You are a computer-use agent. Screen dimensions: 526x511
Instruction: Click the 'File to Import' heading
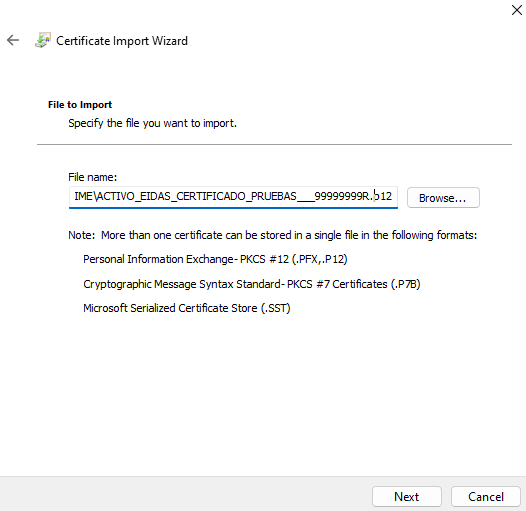(x=80, y=105)
